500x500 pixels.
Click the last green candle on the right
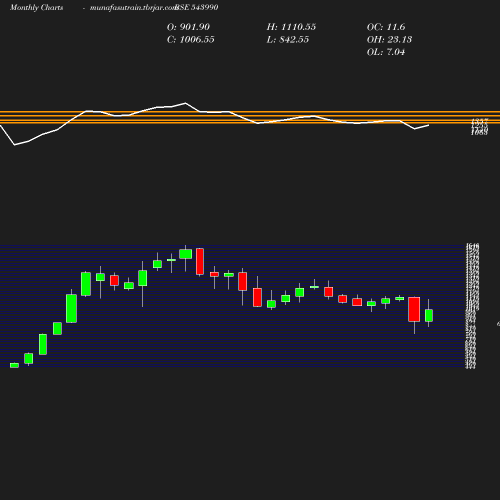(429, 315)
